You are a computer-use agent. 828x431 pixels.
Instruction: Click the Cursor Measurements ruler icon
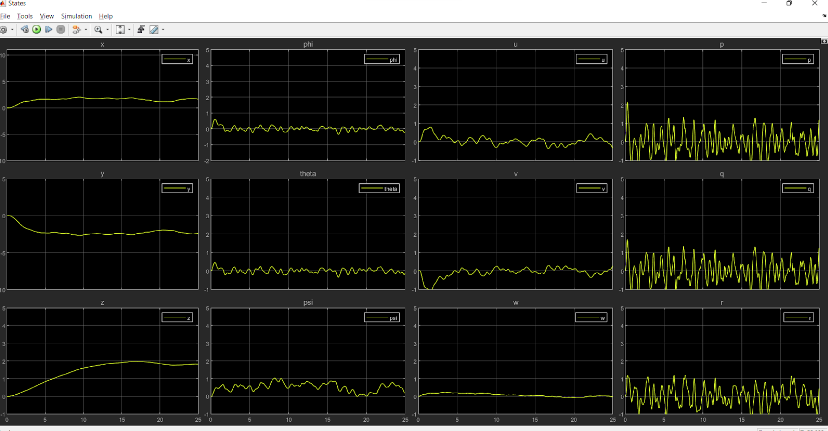tap(154, 30)
